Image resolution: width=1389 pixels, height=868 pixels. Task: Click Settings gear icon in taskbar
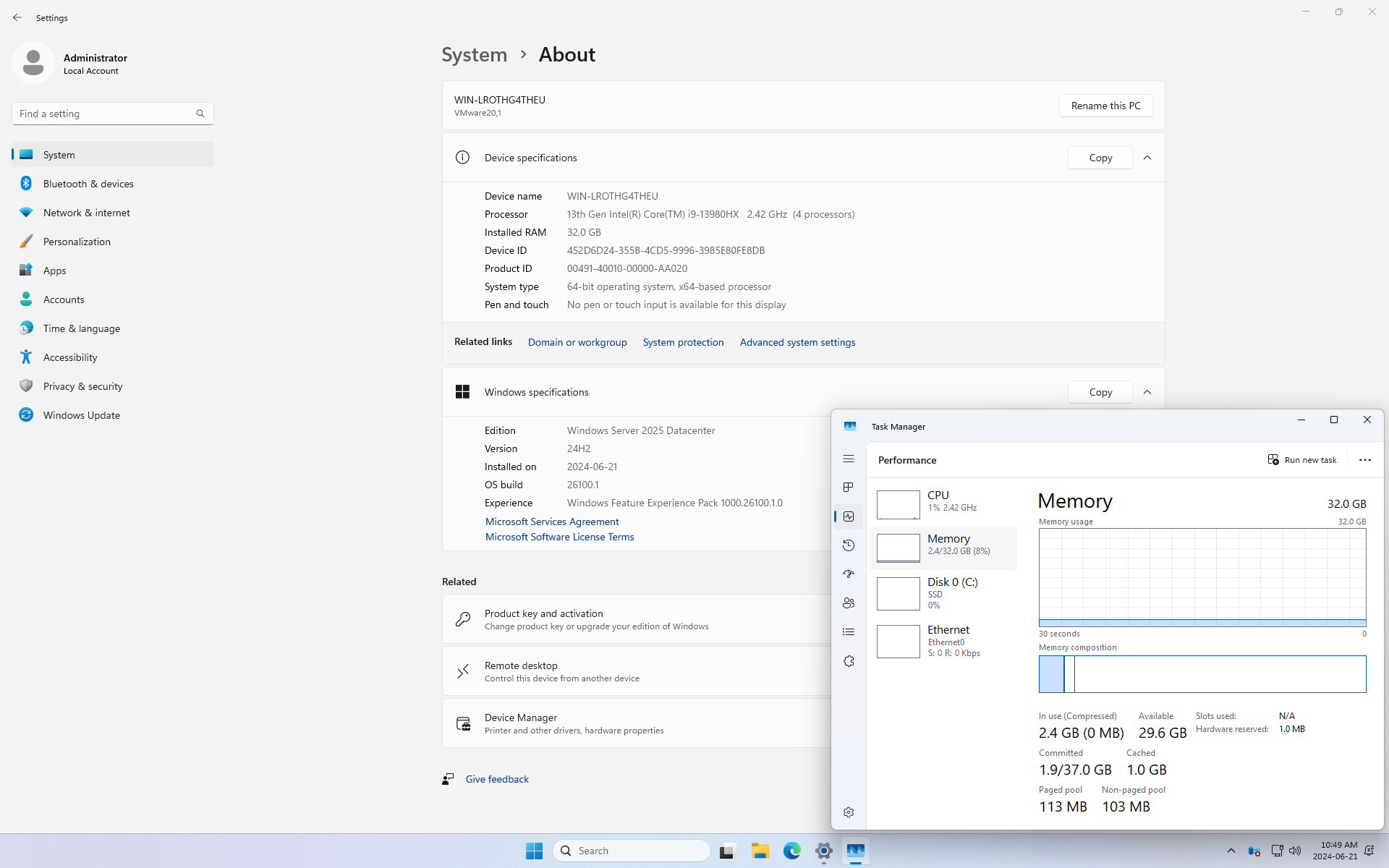[823, 851]
